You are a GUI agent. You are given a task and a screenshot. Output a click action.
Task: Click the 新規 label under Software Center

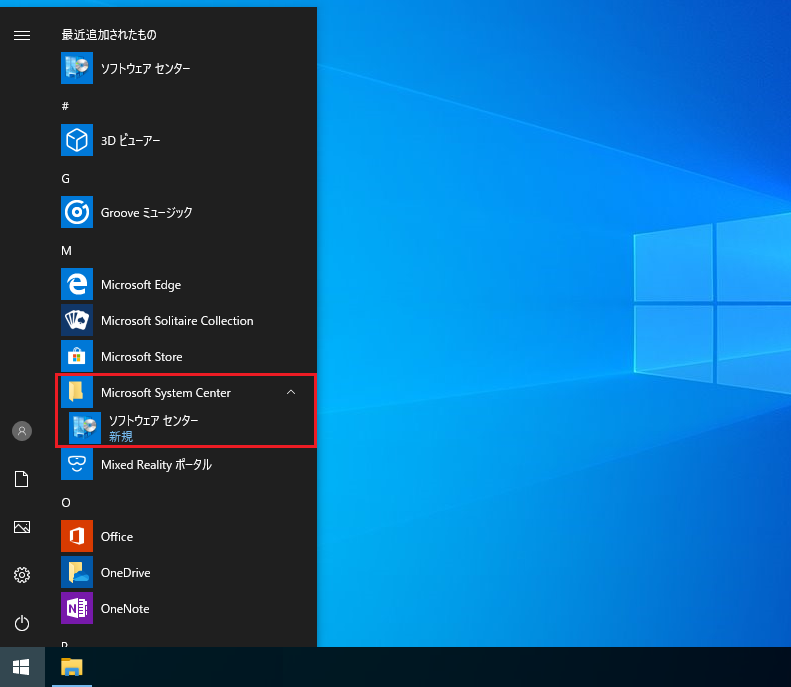(x=121, y=437)
